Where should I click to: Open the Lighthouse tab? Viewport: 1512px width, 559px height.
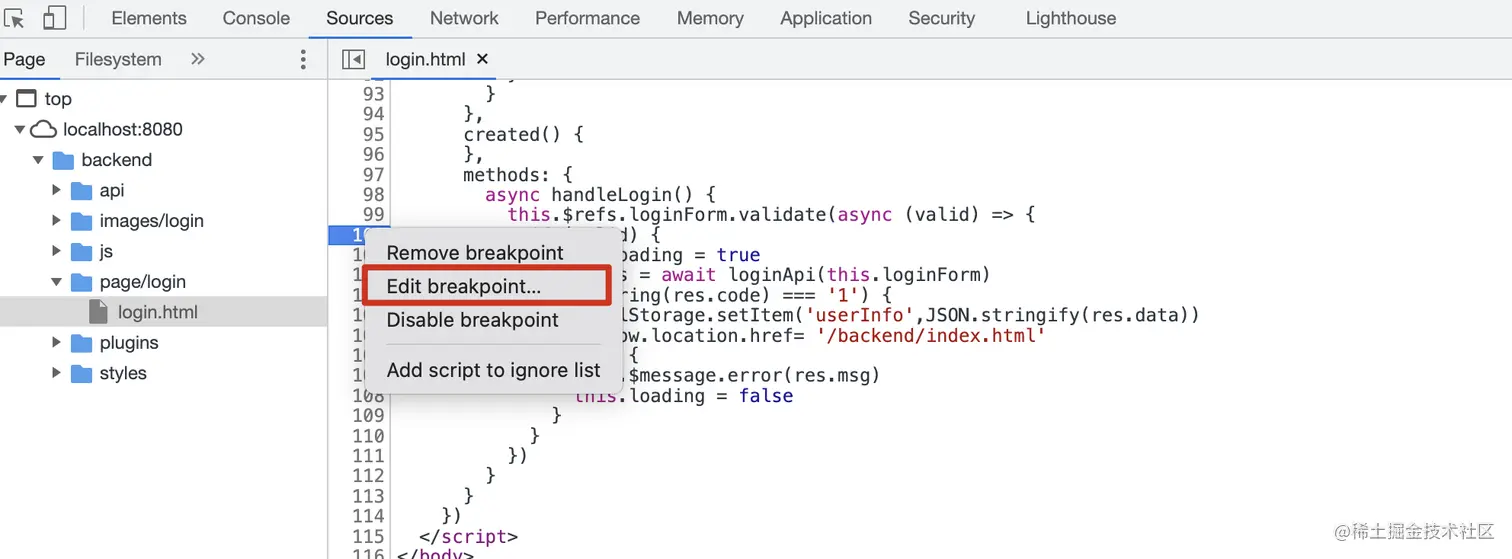[x=1071, y=18]
